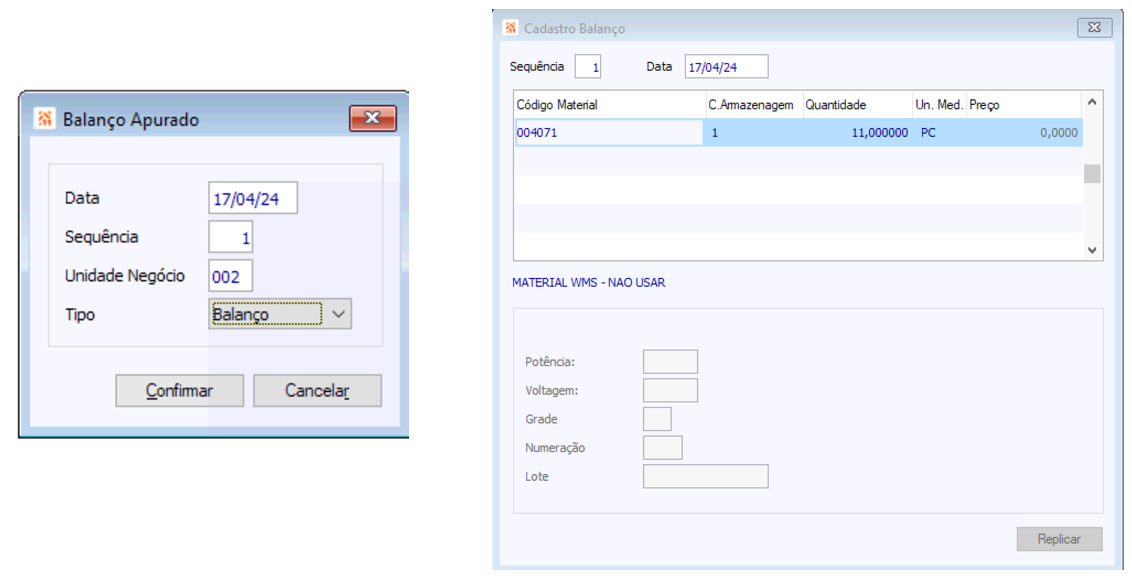Click the Grade input field
The image size is (1132, 578).
(657, 419)
